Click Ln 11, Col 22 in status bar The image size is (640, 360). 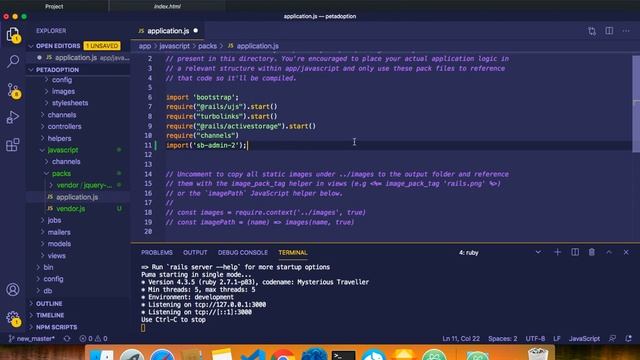[461, 338]
